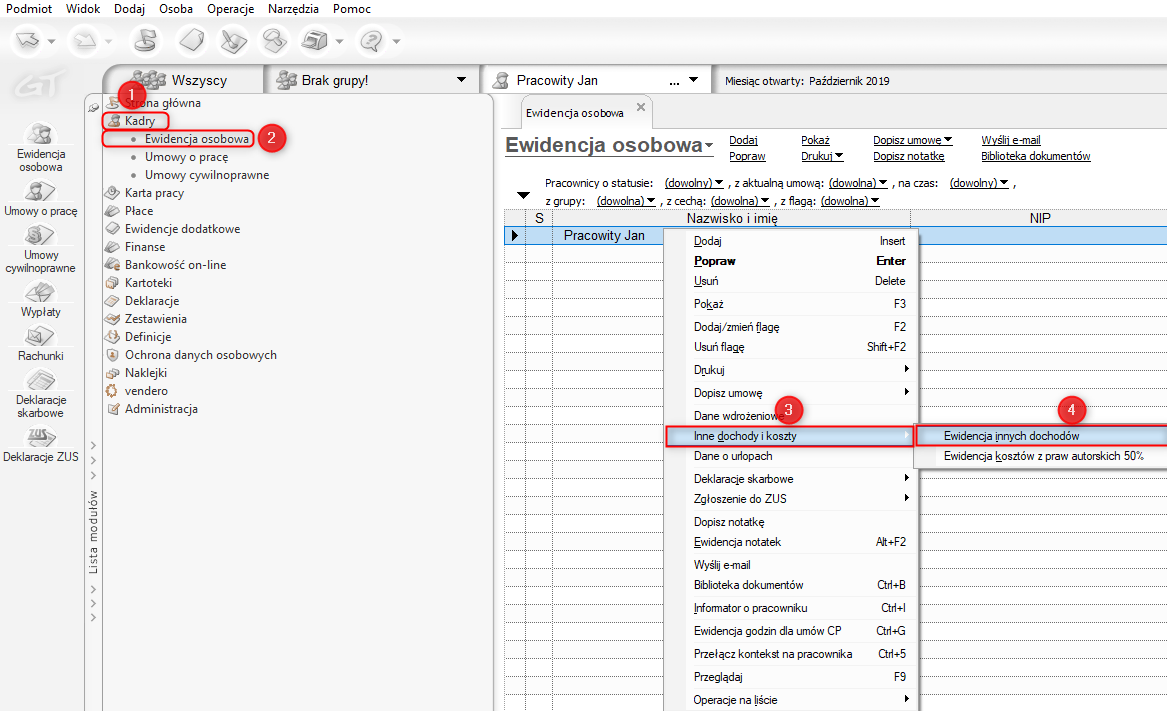Click the pin icon on module list
The image size is (1167, 711).
pos(93,108)
